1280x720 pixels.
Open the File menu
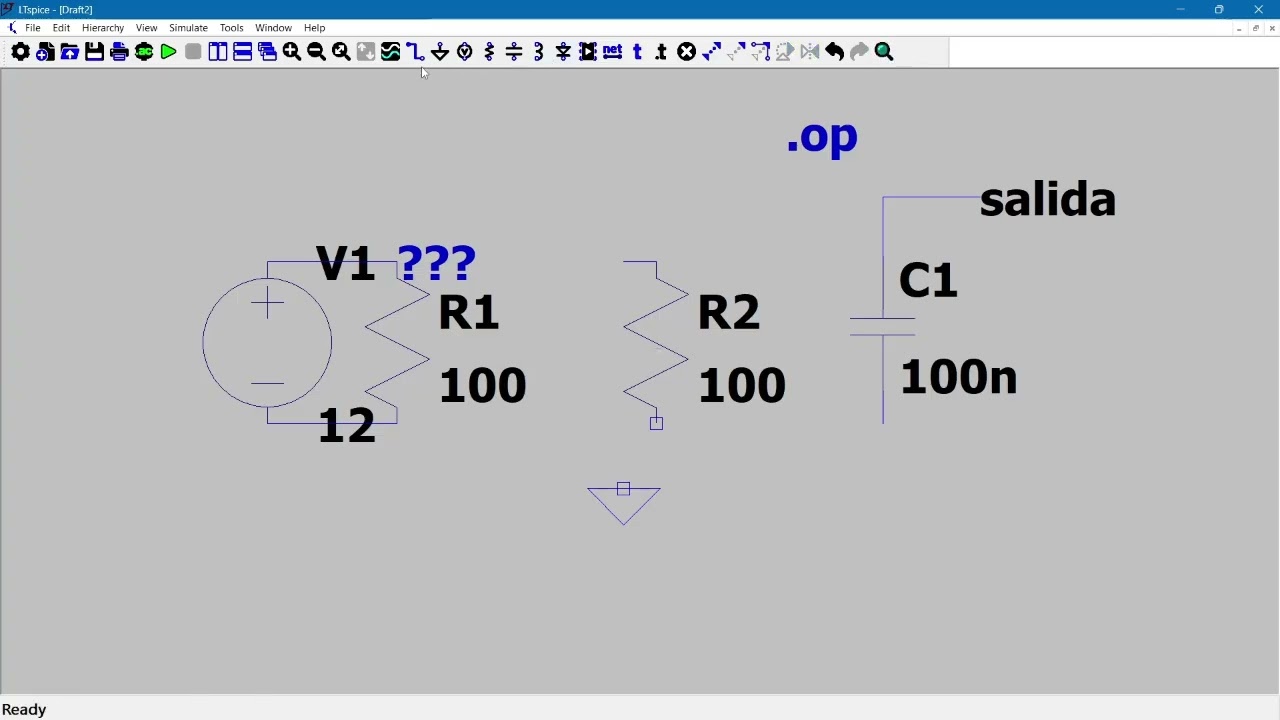(x=33, y=28)
